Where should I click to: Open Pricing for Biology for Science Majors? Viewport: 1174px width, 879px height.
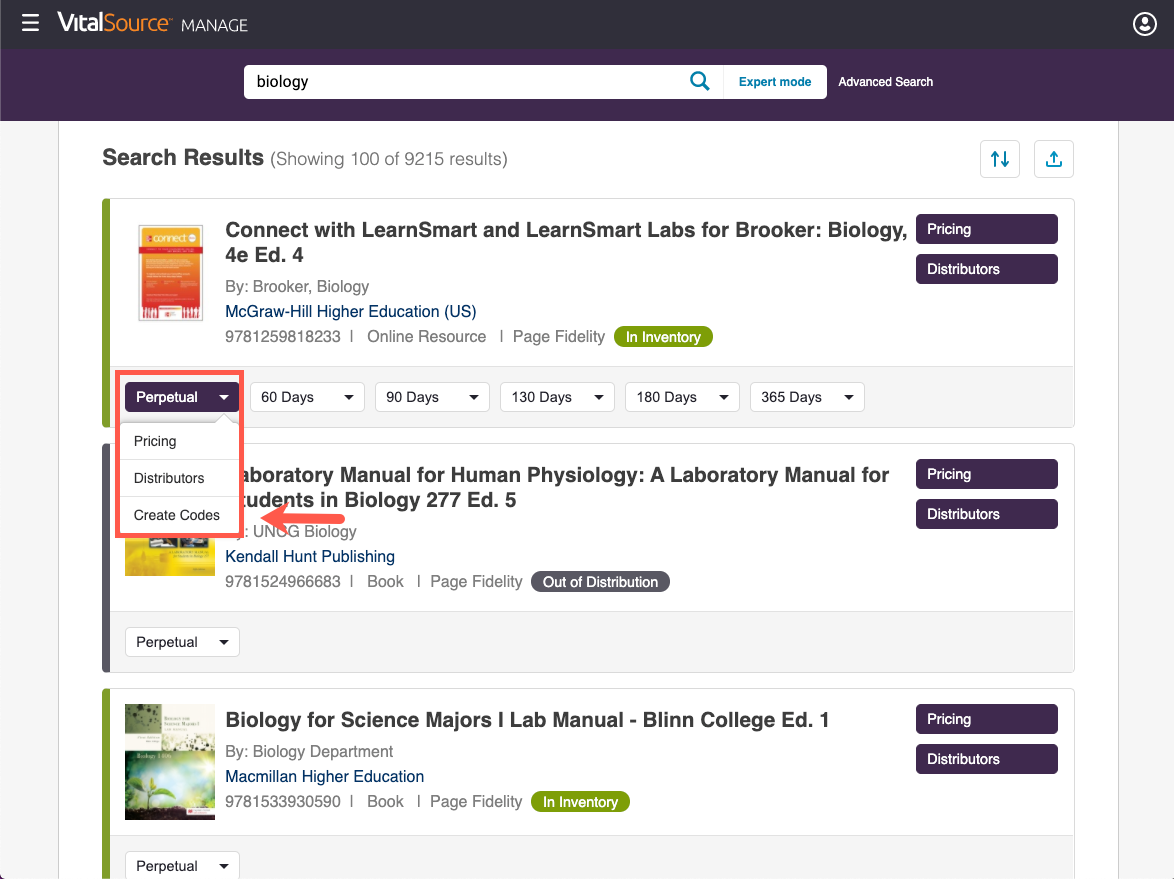pos(986,719)
